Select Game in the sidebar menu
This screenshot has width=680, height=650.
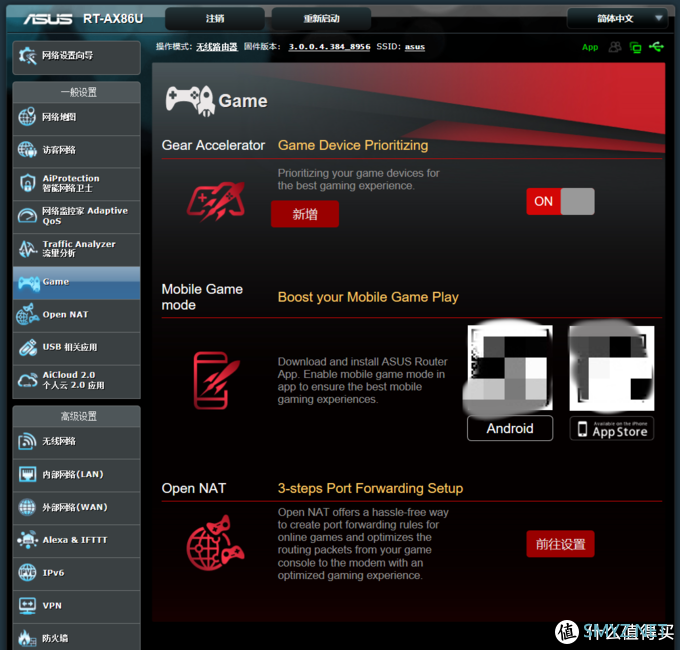(77, 283)
